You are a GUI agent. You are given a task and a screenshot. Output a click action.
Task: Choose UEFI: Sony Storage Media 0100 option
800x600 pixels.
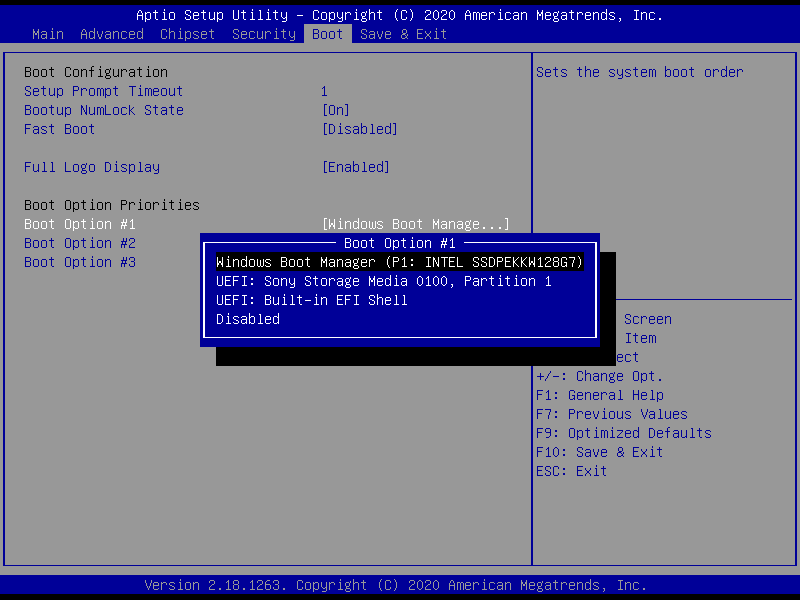pos(383,281)
